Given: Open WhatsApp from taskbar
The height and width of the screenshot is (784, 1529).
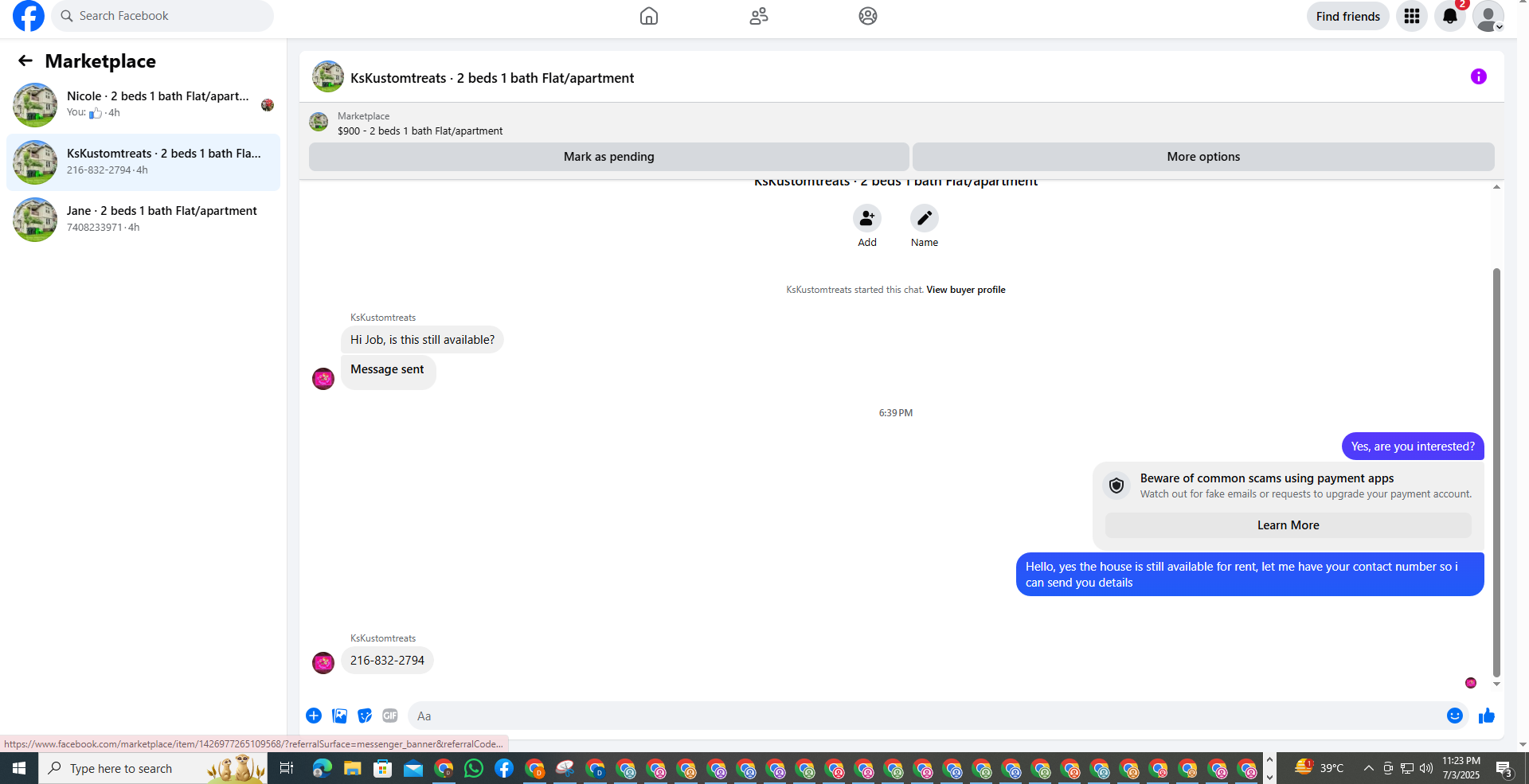Looking at the screenshot, I should [474, 768].
